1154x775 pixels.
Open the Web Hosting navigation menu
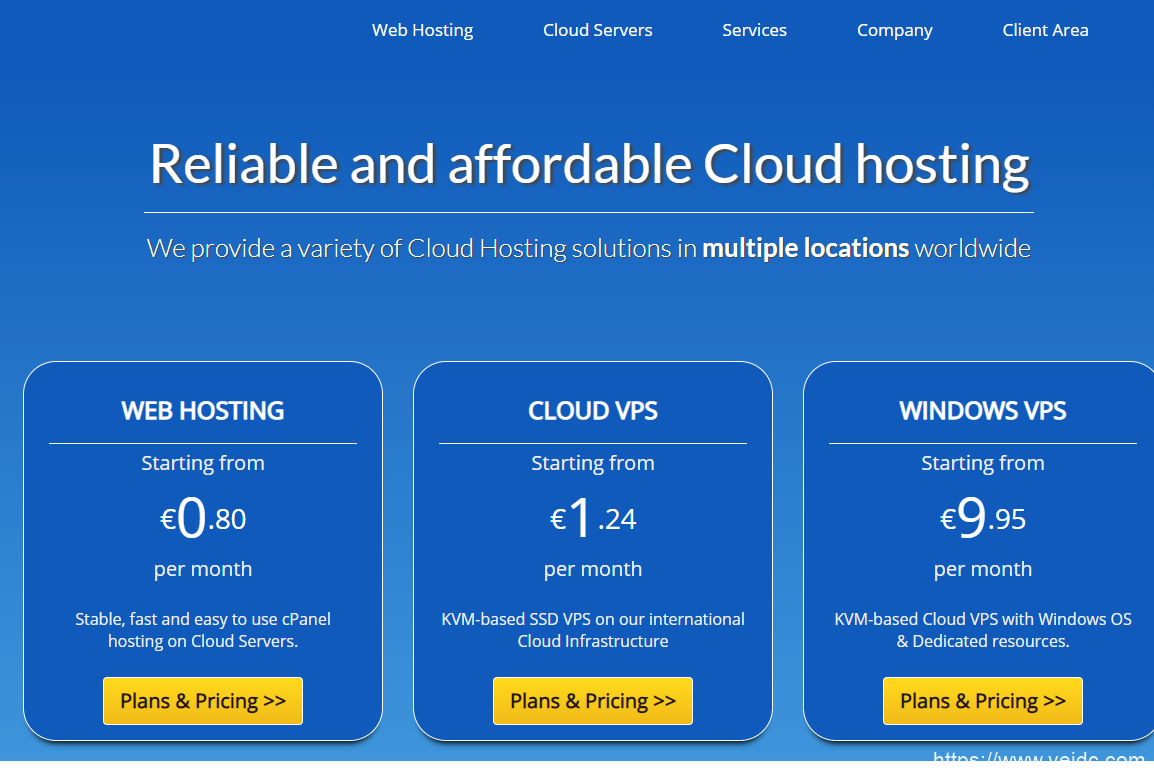click(x=422, y=30)
